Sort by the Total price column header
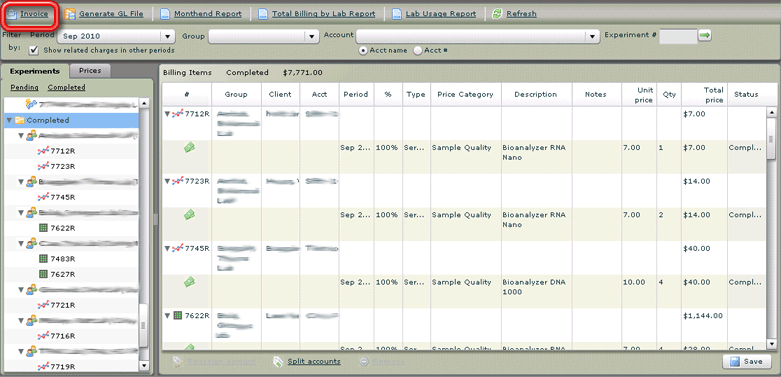 [x=704, y=95]
